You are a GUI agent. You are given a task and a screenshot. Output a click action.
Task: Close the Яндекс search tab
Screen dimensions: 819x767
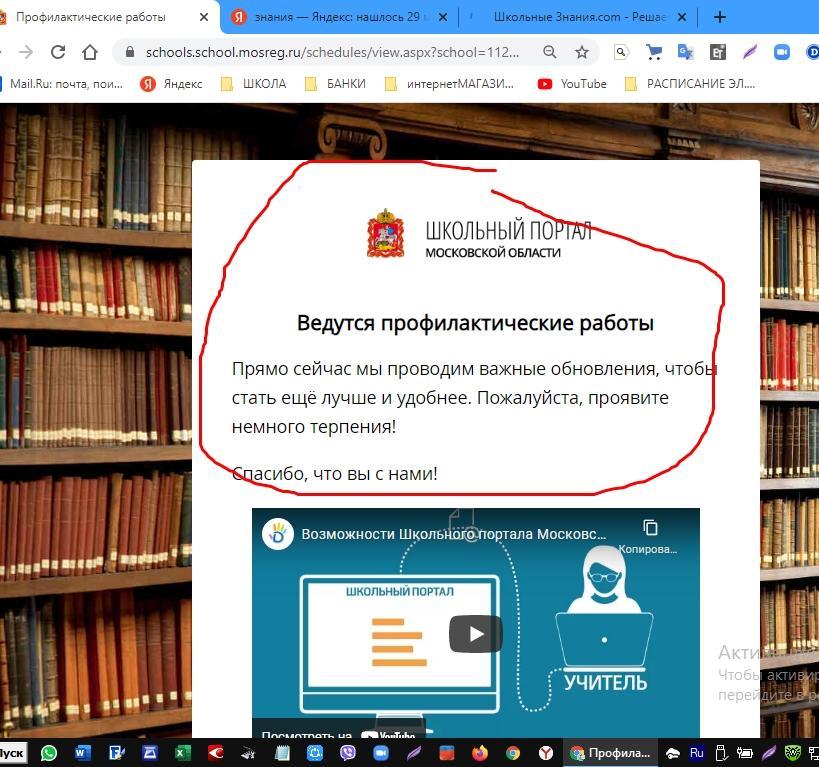[443, 17]
